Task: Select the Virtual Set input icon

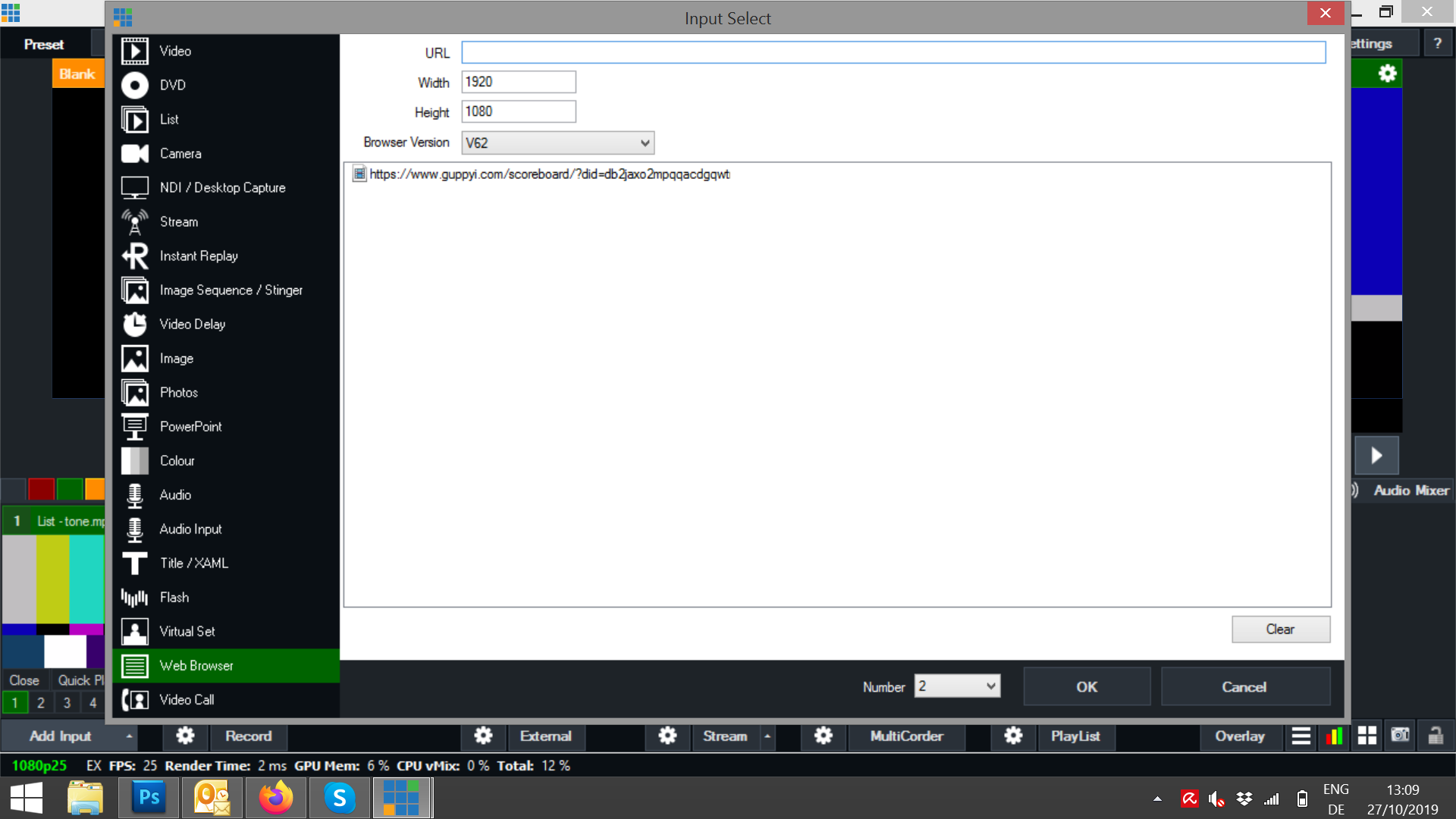Action: coord(134,631)
